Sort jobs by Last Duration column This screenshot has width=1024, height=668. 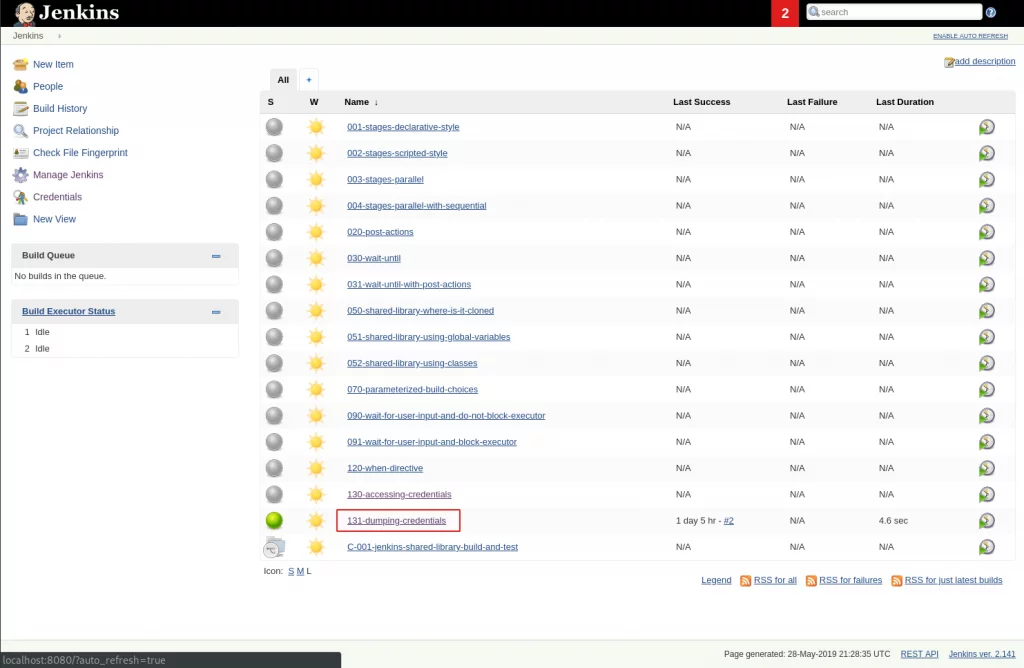tap(904, 102)
